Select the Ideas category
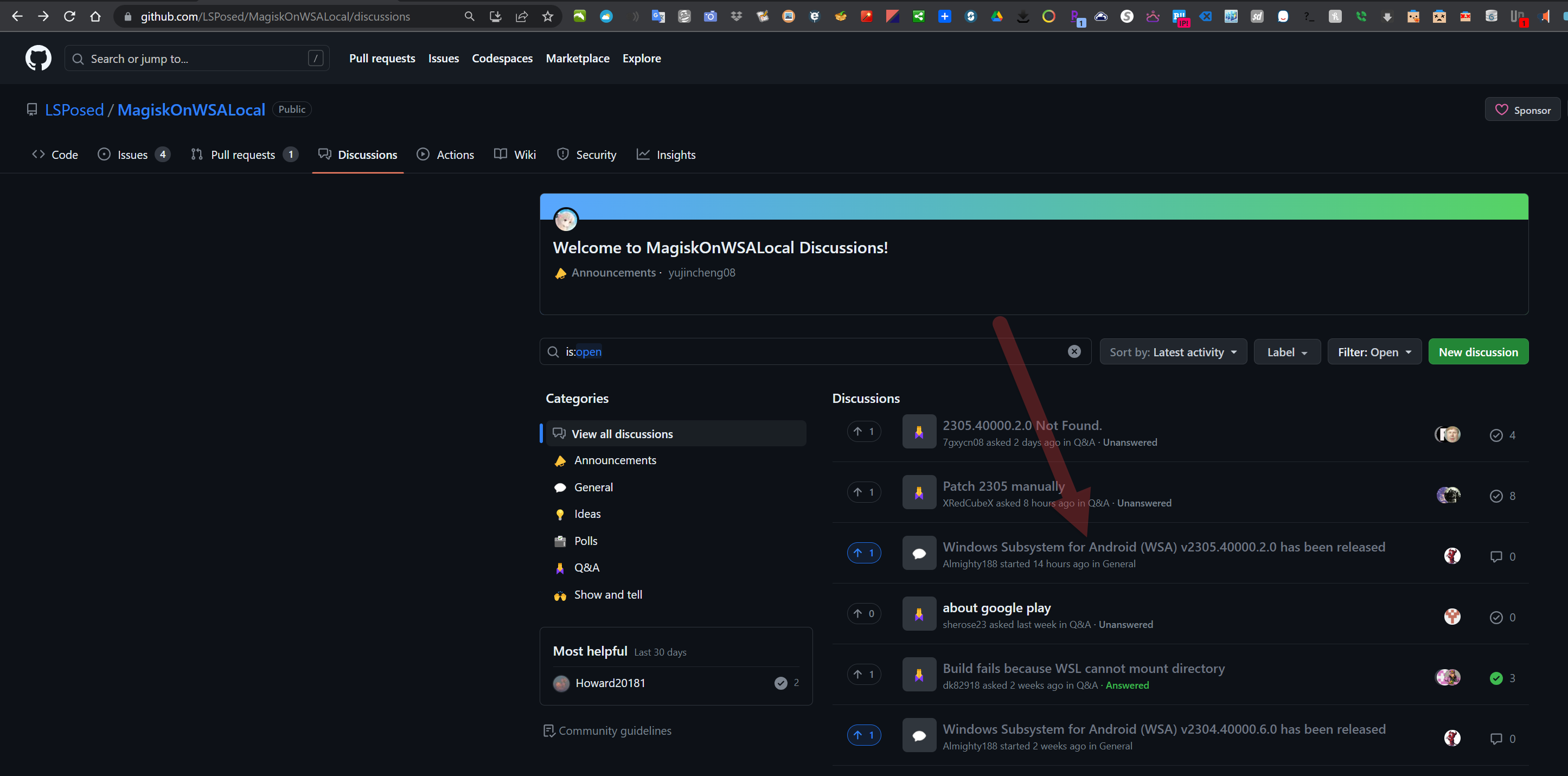 [x=587, y=514]
